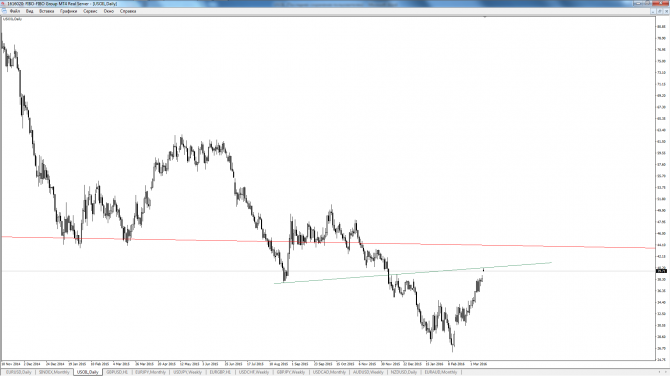Switch to the NZDUSD,Daily chart tab
Viewport: 670px width, 376px height.
[404, 372]
